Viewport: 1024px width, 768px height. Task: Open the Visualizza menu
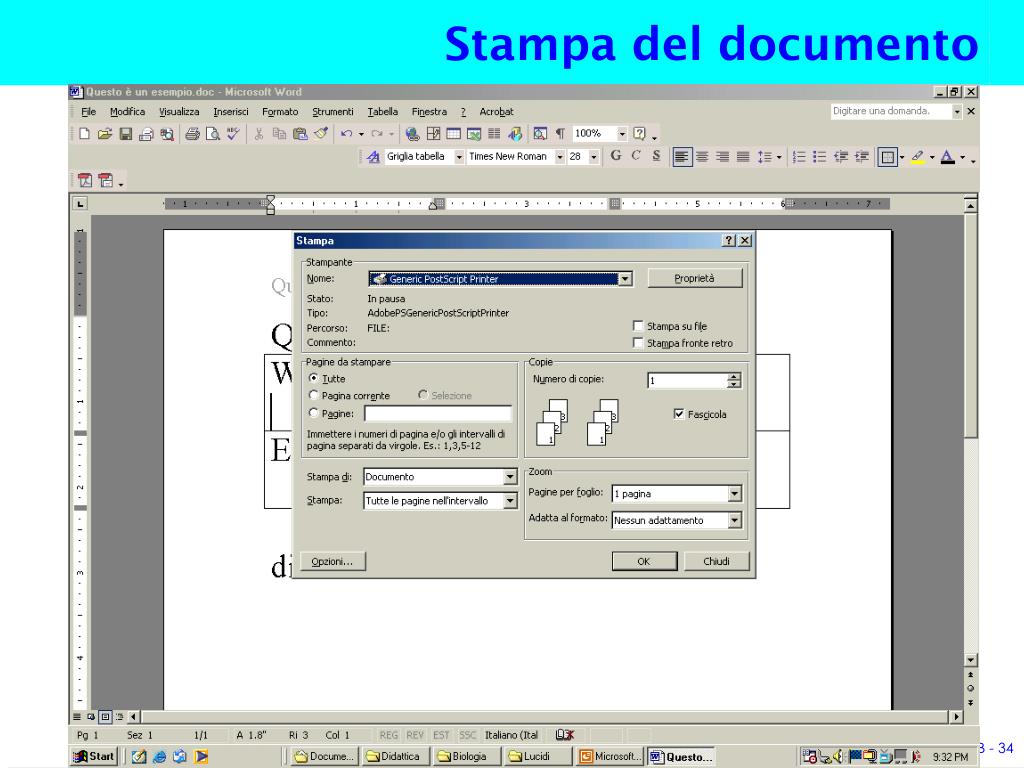point(179,112)
